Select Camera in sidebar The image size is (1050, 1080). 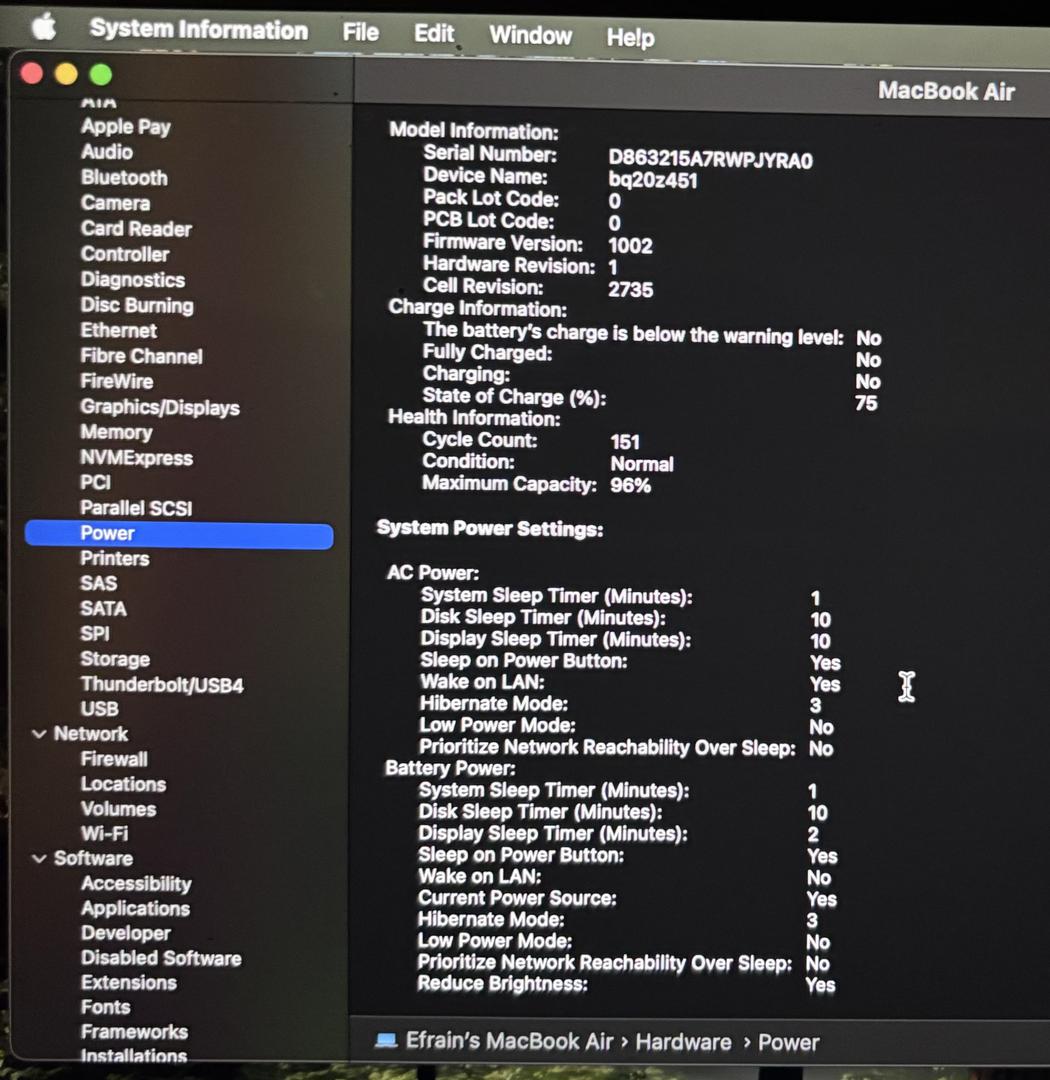pos(115,203)
